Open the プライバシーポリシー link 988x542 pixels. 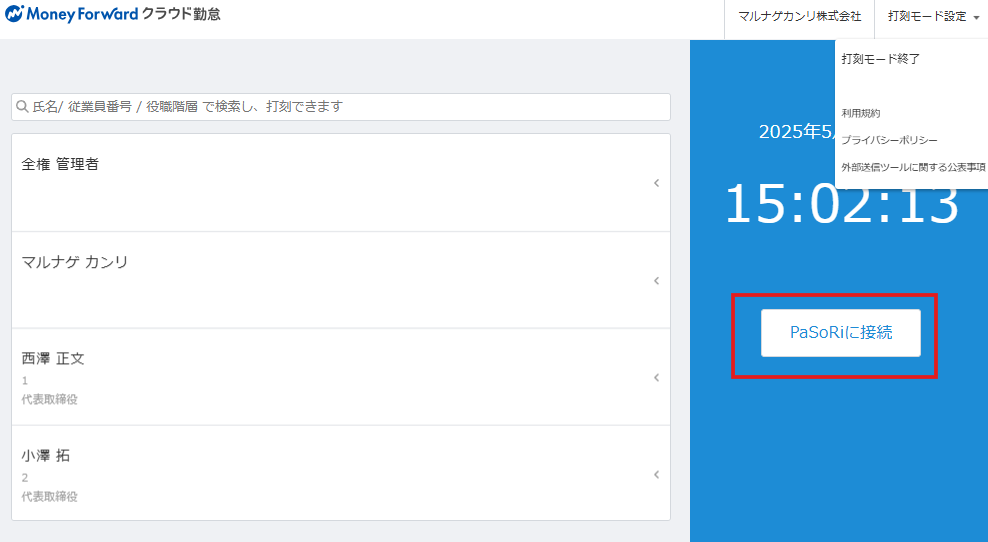tap(889, 141)
